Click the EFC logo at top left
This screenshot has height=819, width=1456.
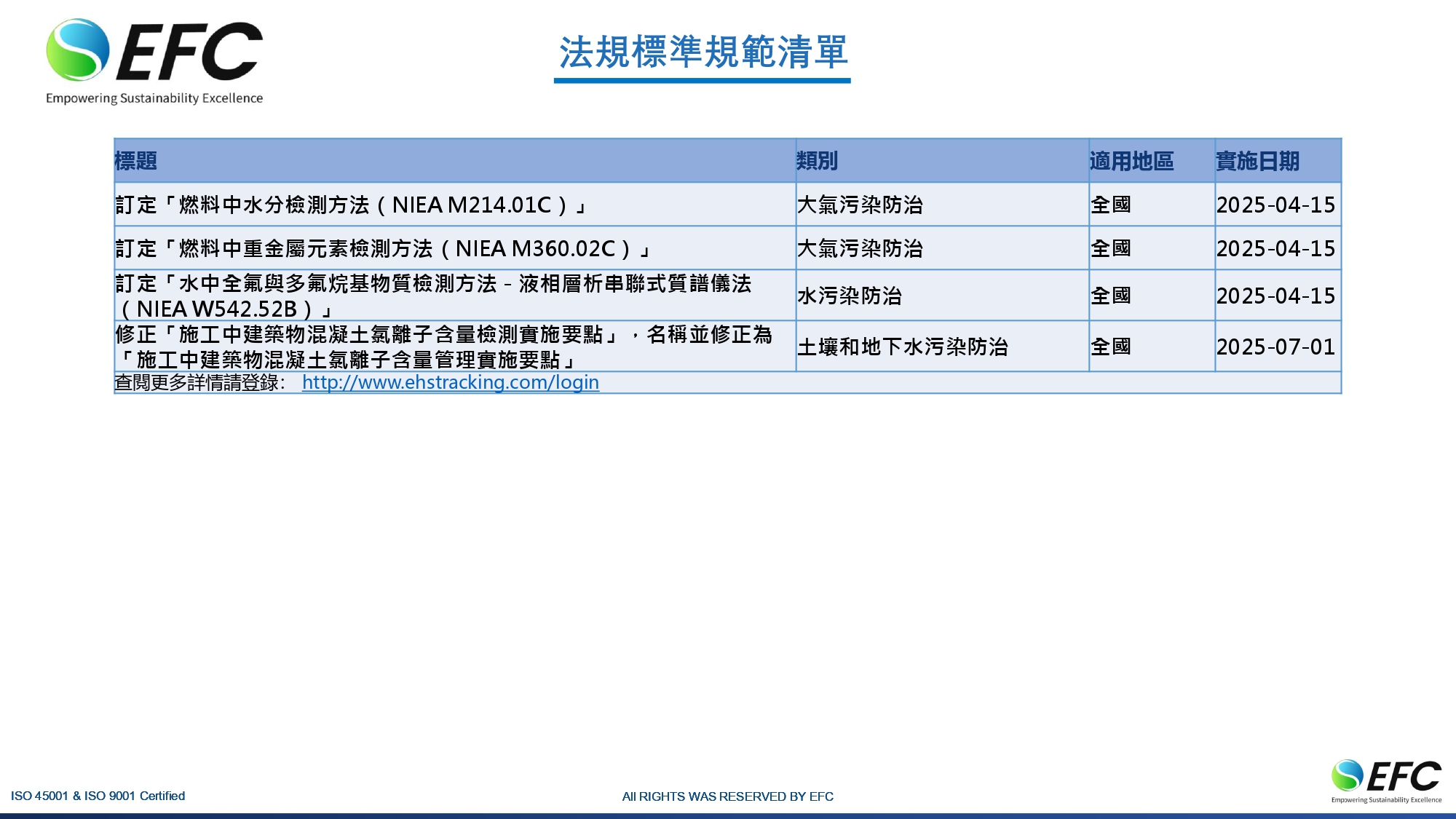click(x=154, y=51)
